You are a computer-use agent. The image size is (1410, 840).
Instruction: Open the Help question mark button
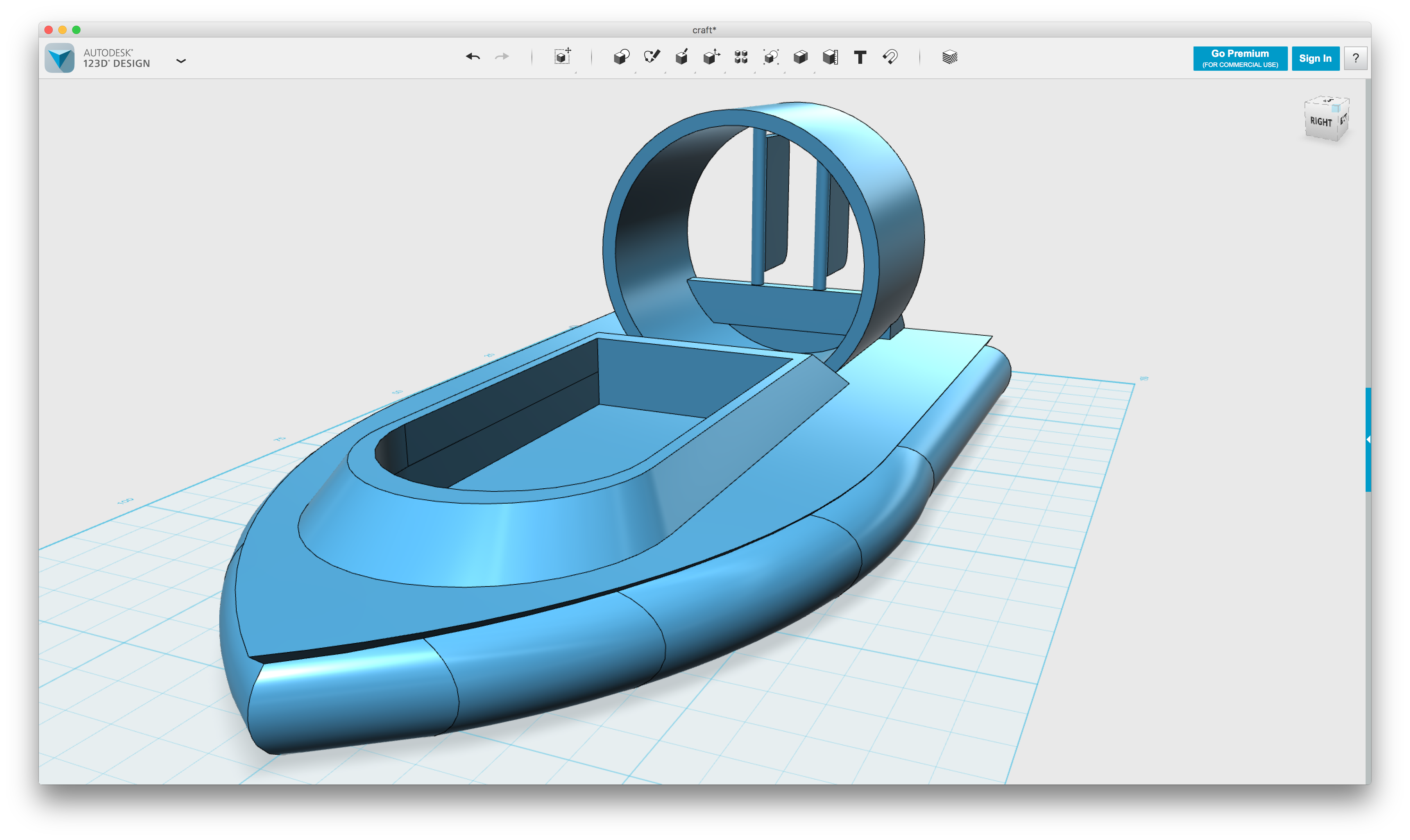coord(1356,58)
